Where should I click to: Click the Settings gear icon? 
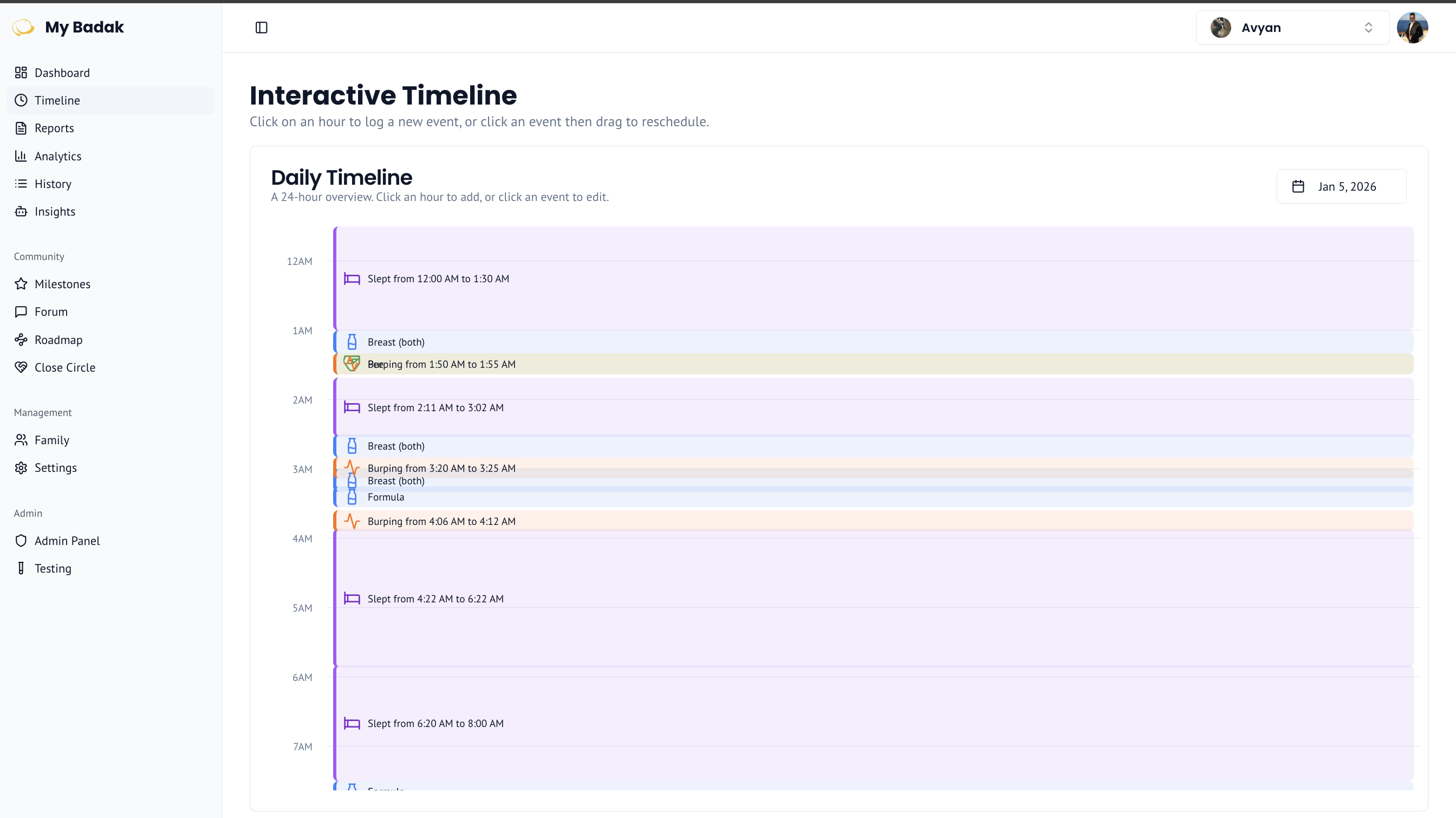pos(21,468)
